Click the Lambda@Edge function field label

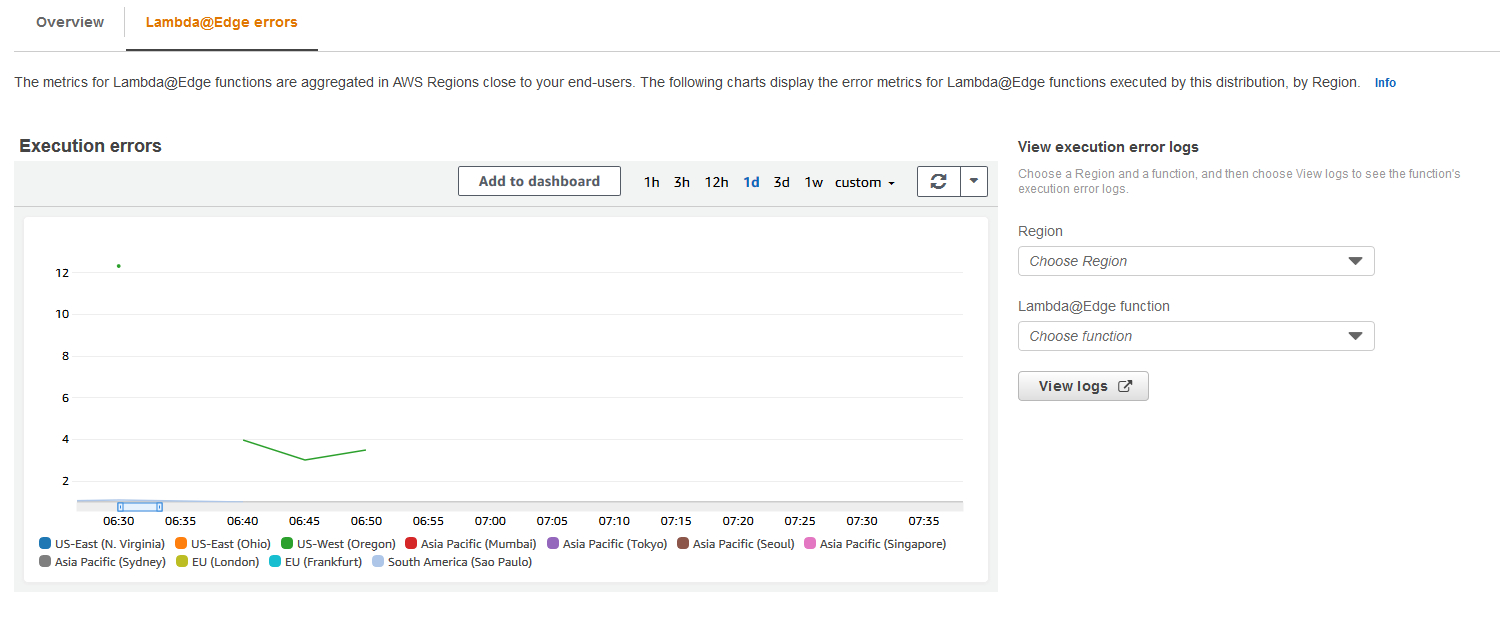click(x=1094, y=306)
